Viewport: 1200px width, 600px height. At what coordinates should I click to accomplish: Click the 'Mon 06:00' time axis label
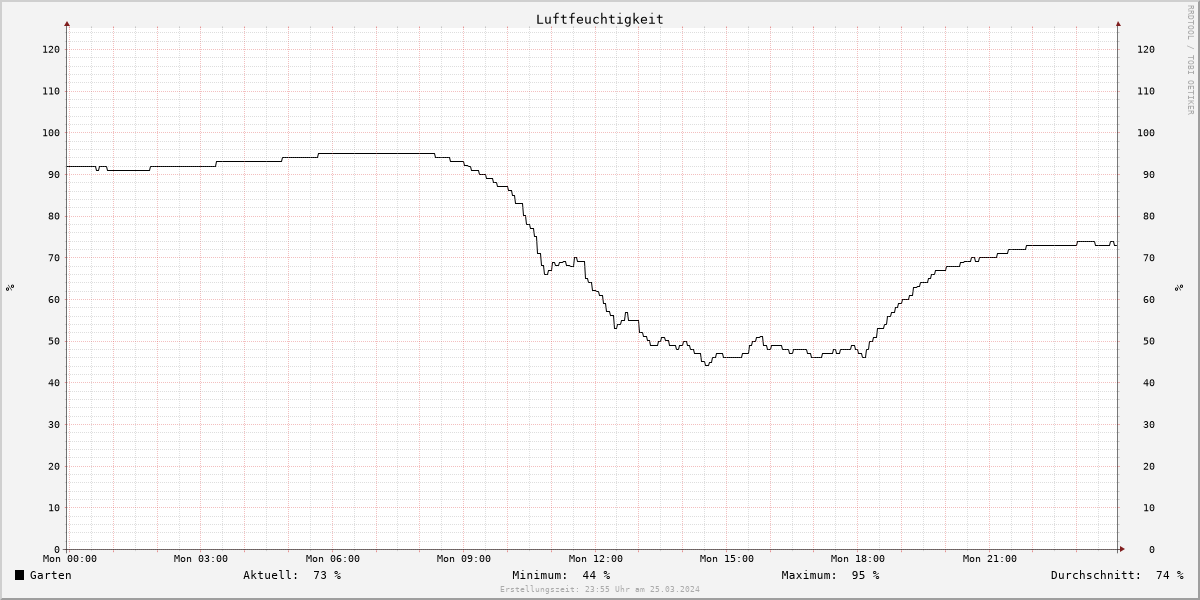[333, 559]
